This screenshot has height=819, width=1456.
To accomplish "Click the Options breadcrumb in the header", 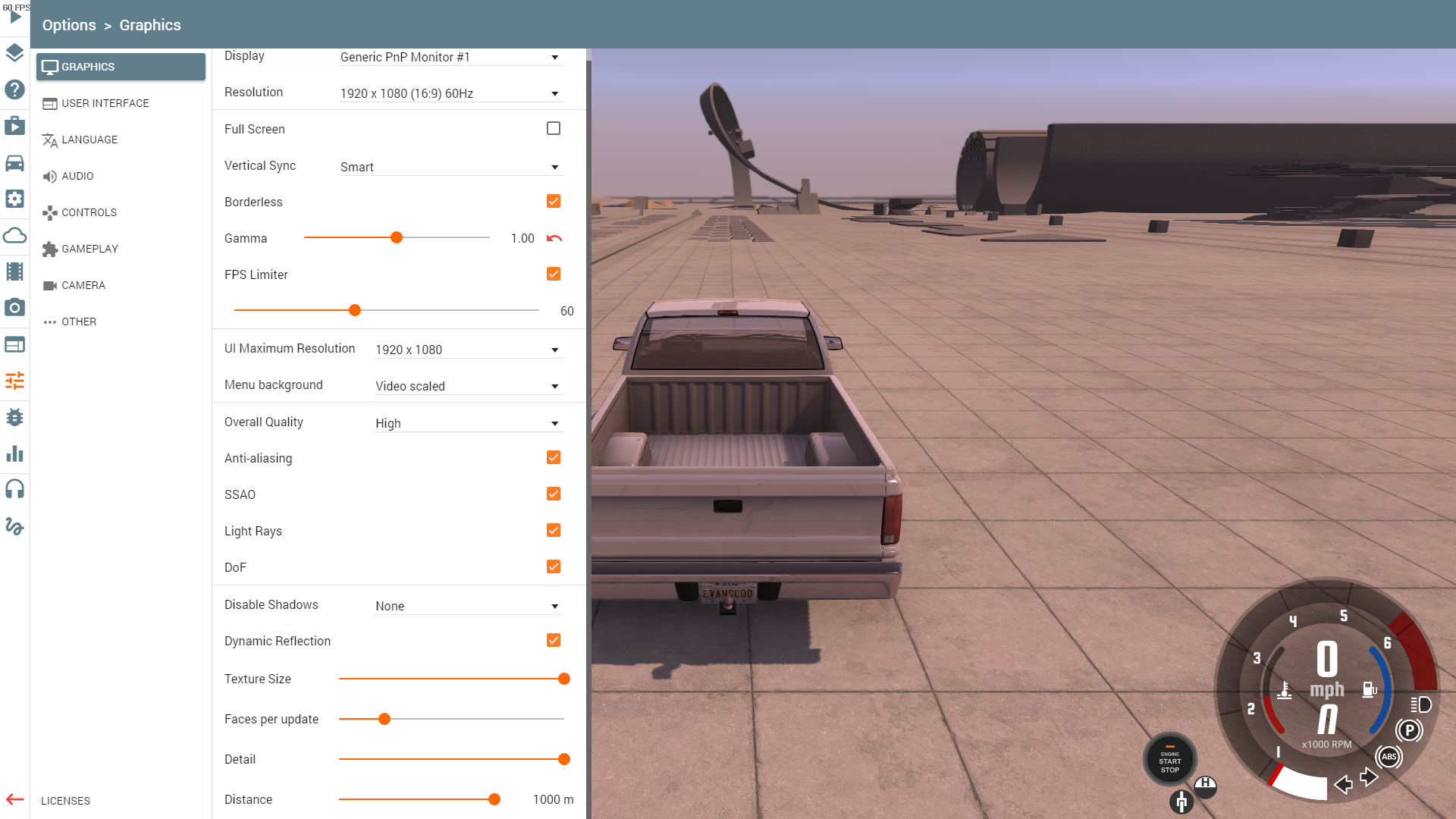I will tap(69, 25).
